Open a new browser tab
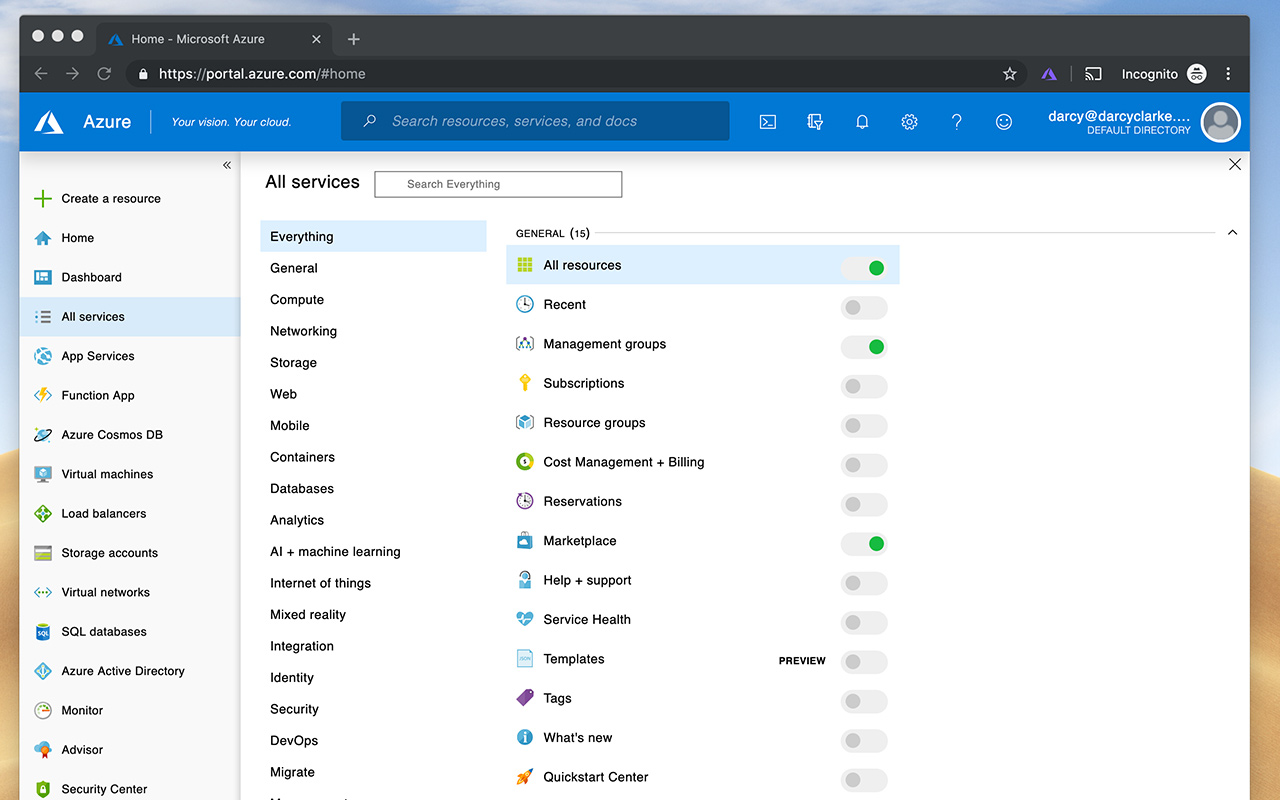Image resolution: width=1280 pixels, height=800 pixels. coord(353,39)
